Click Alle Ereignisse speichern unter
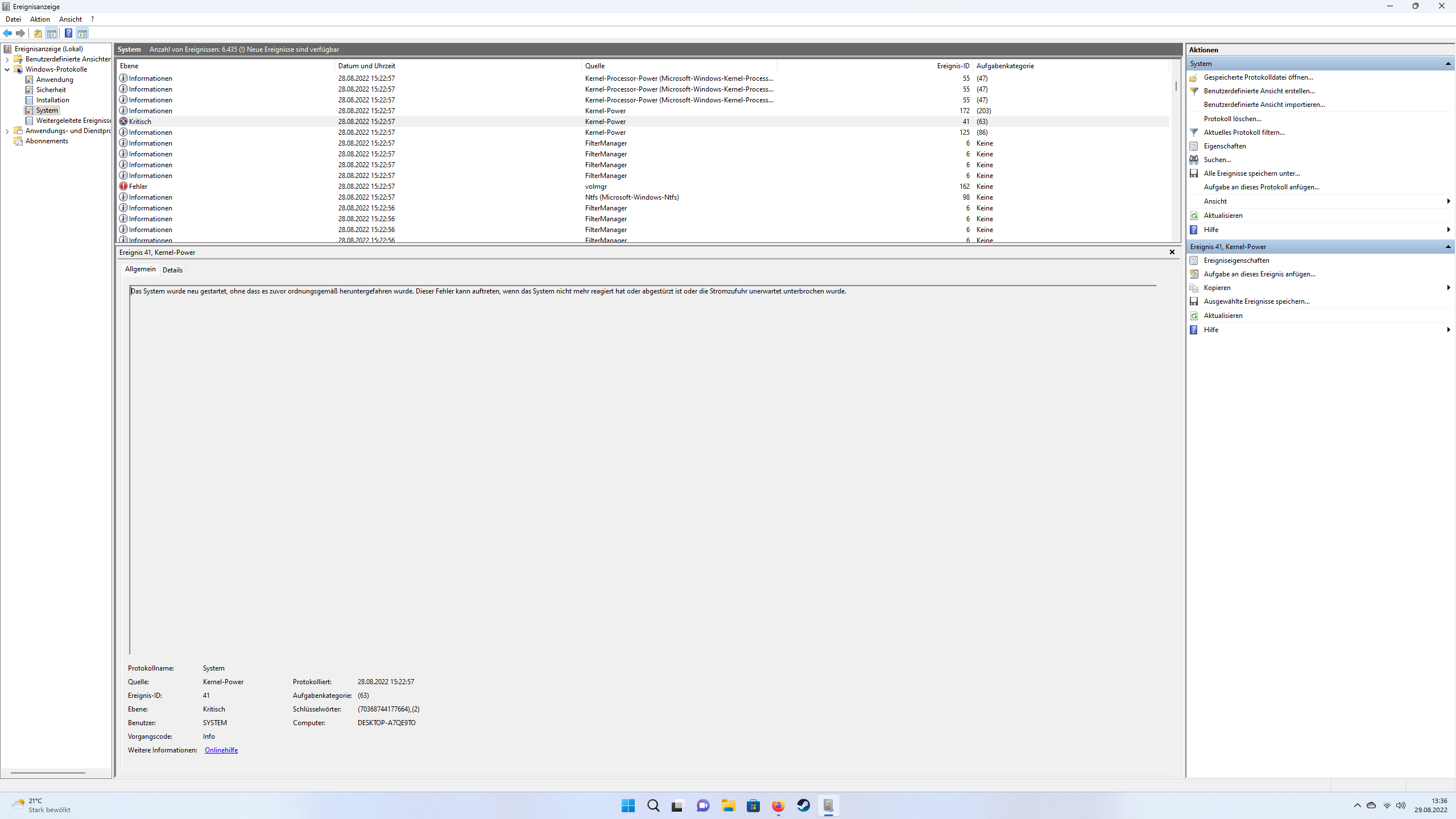 pyautogui.click(x=1251, y=173)
